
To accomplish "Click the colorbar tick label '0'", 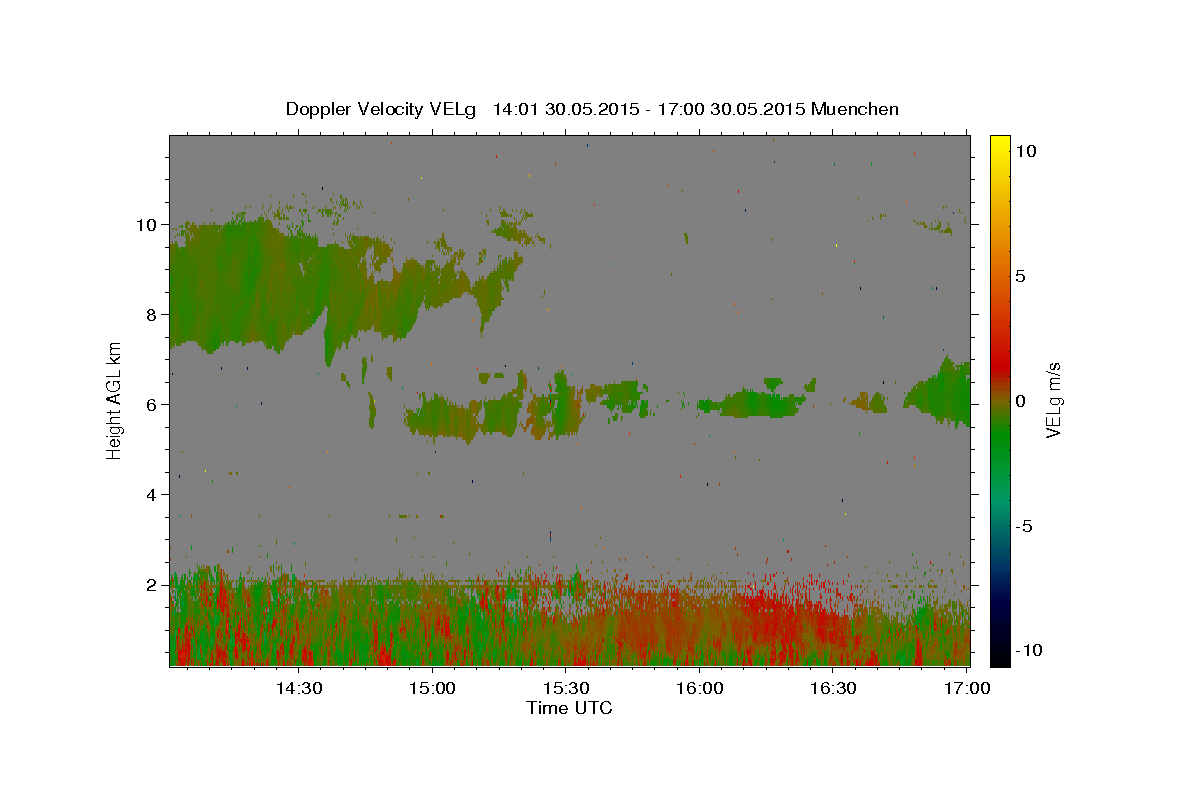I will [x=1020, y=401].
